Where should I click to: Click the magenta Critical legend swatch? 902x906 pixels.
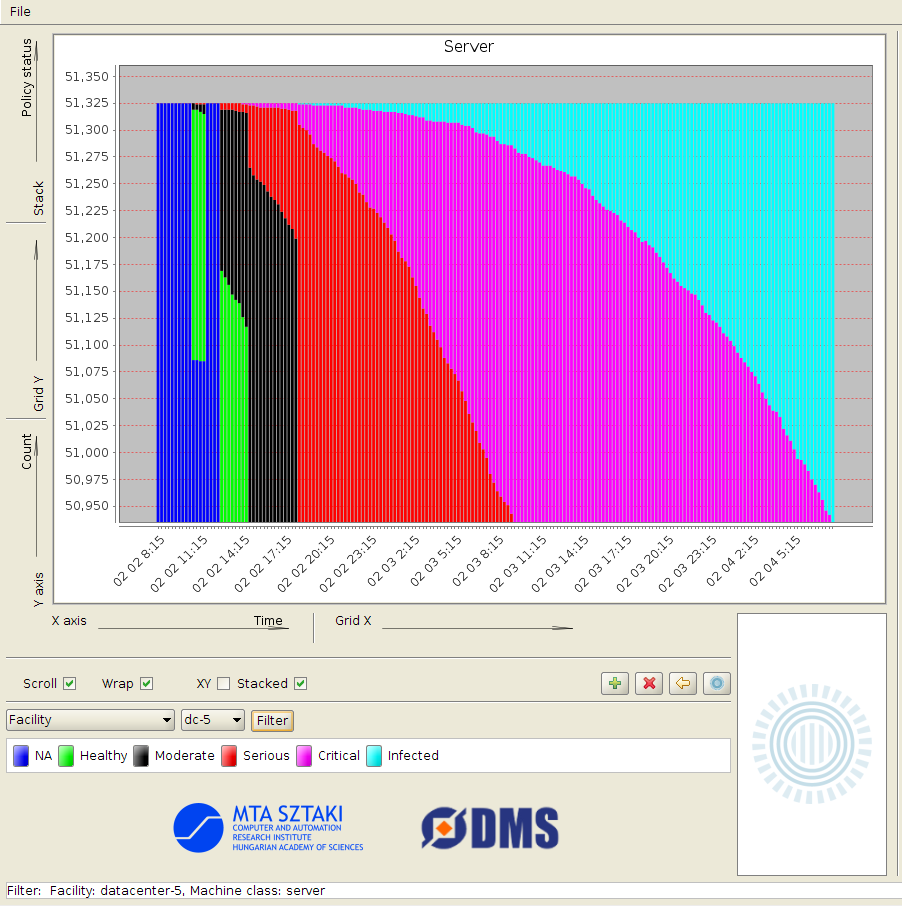[304, 756]
